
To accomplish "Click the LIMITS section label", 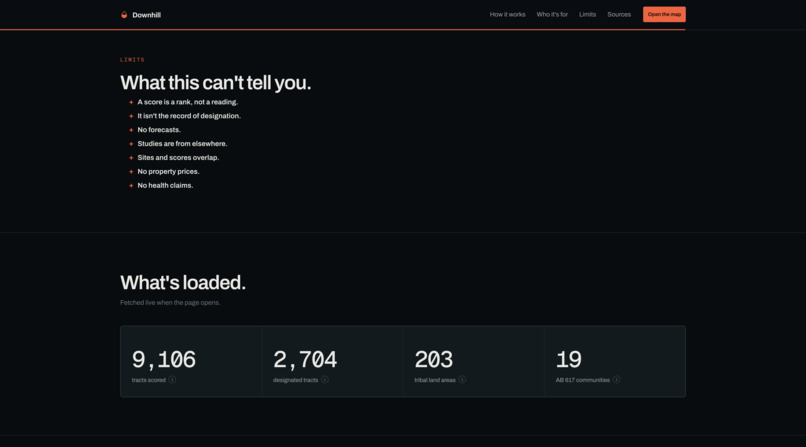I will click(132, 60).
